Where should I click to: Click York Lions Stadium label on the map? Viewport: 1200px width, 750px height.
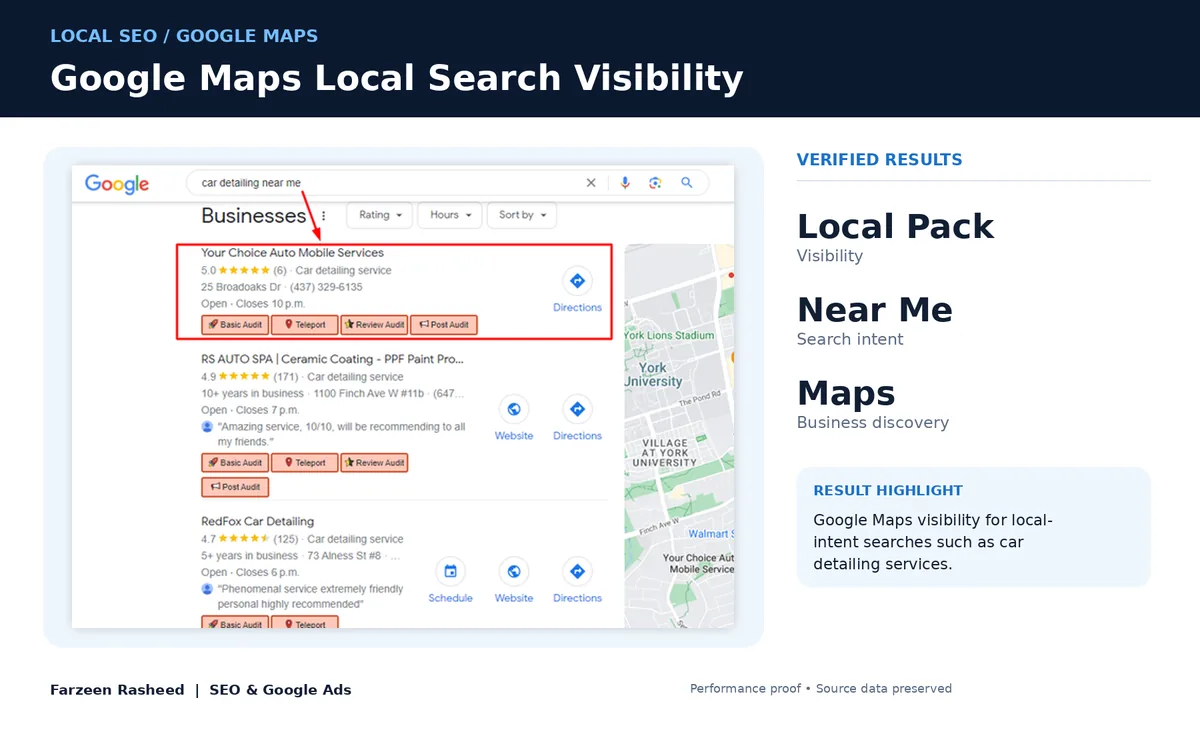point(670,336)
